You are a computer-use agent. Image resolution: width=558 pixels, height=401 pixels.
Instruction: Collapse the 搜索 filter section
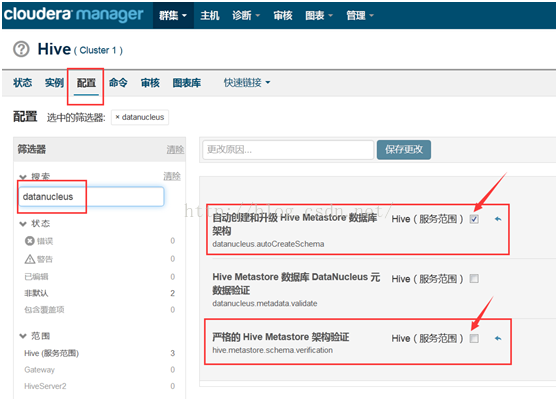coord(35,176)
